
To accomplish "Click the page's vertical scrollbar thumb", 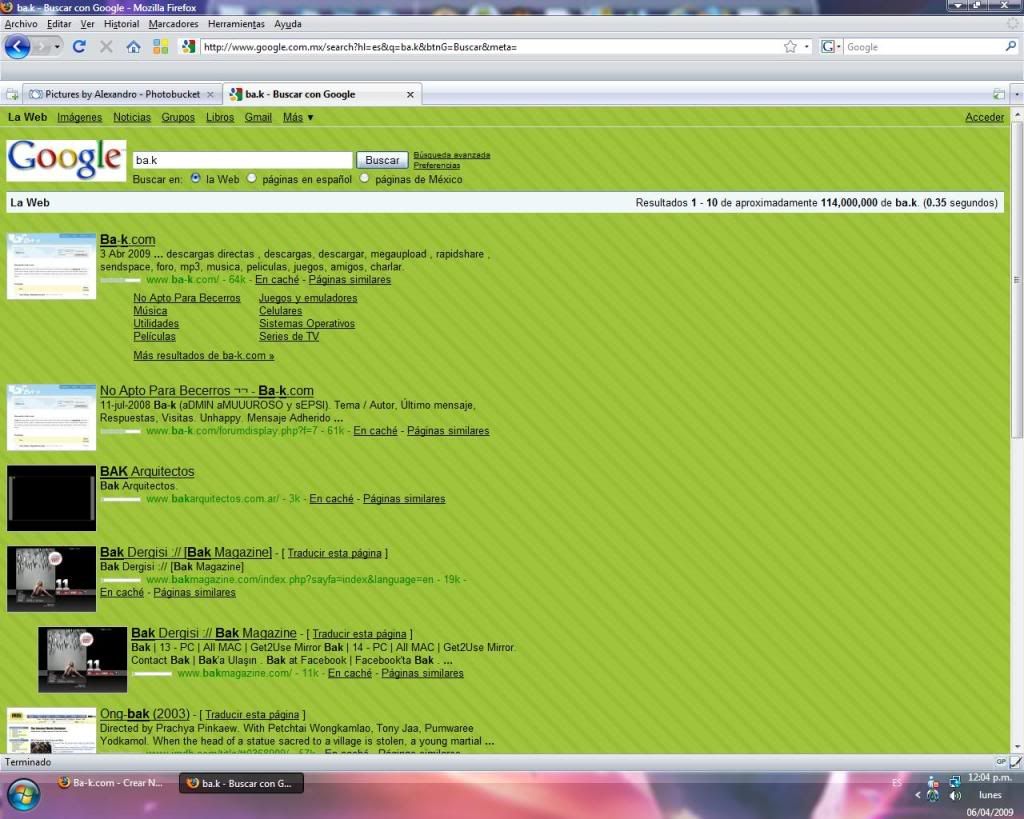I will (x=1017, y=281).
